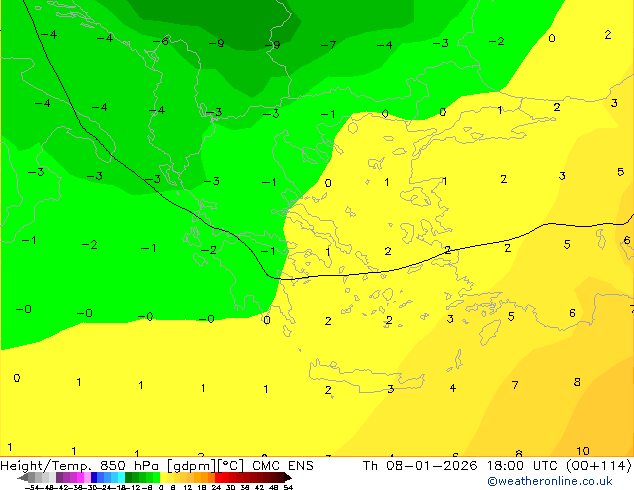Click the '(00+114)' forecast offset text
The image size is (634, 490).
pyautogui.click(x=598, y=466)
